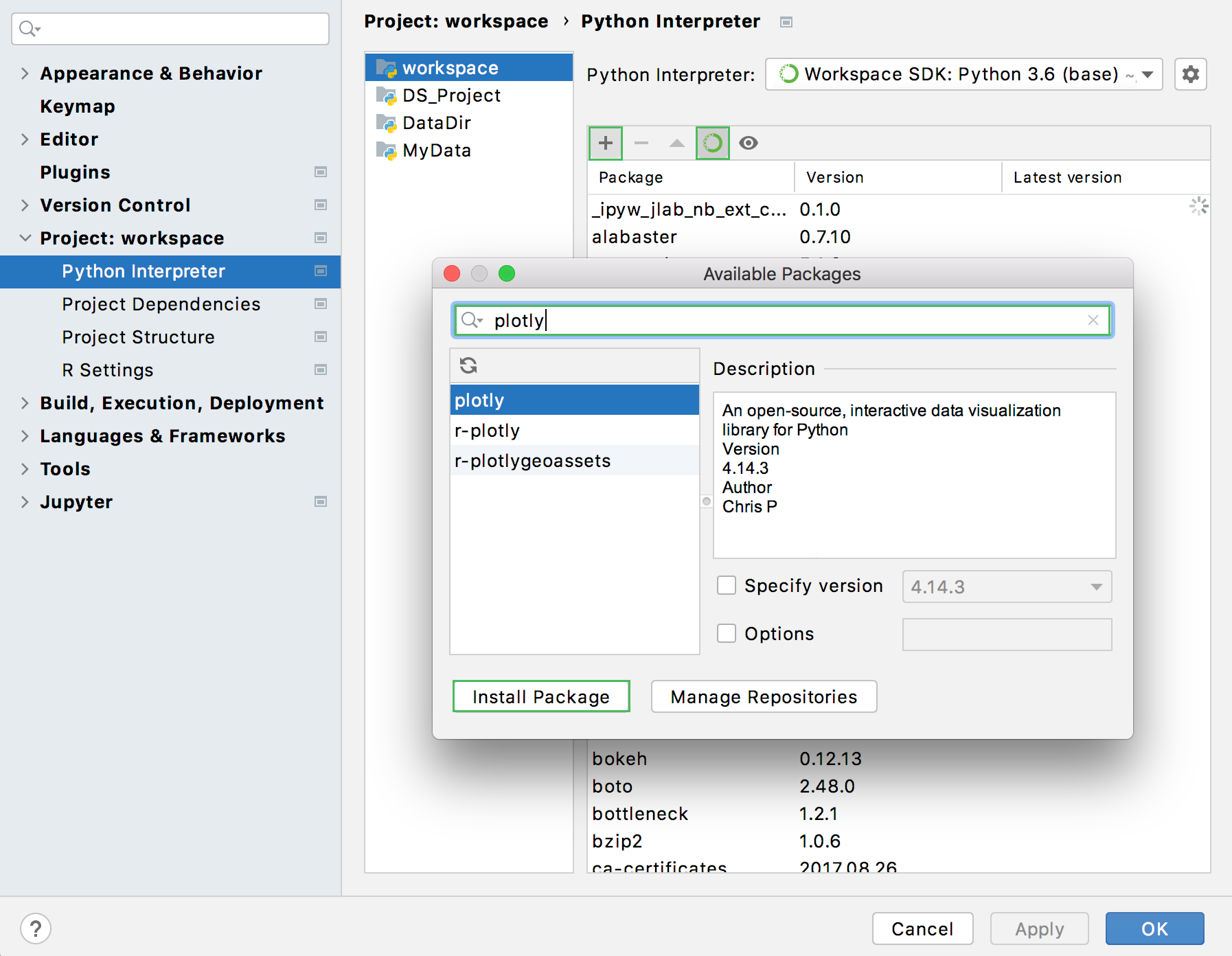Click the magnifier in the settings search field
The image size is (1232, 956).
pyautogui.click(x=26, y=29)
